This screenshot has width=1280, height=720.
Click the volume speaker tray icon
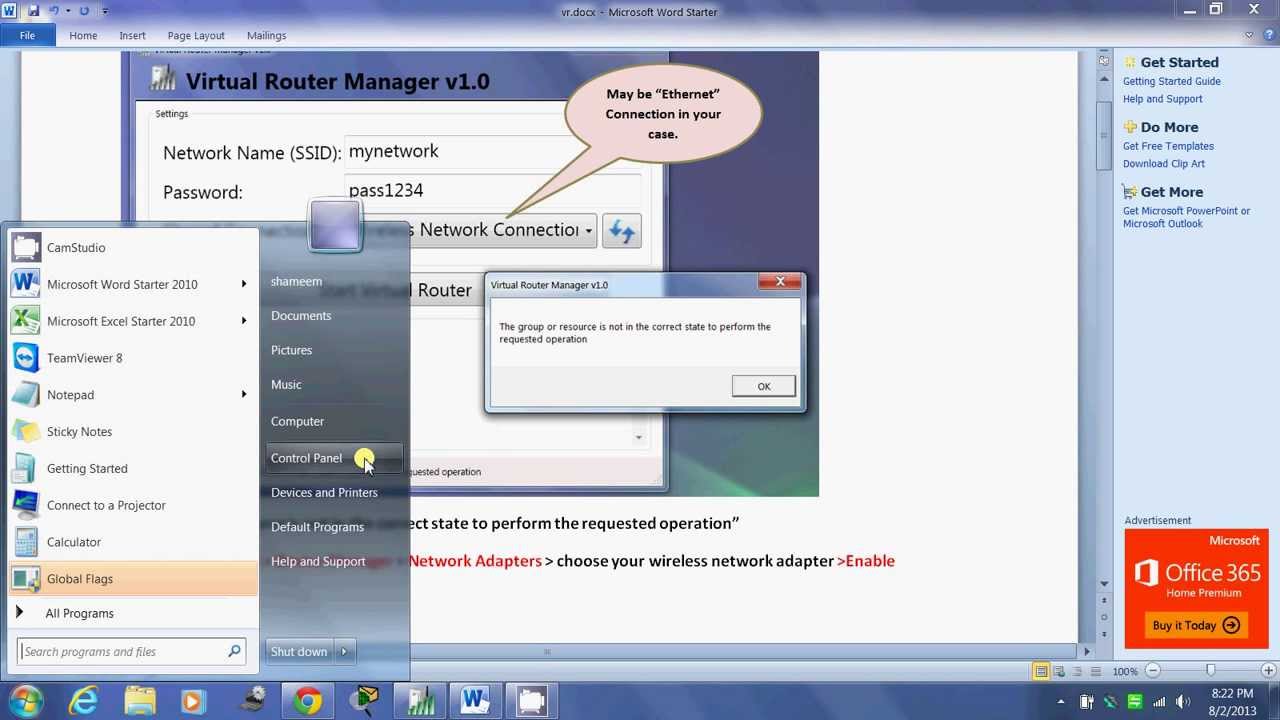coord(1184,702)
